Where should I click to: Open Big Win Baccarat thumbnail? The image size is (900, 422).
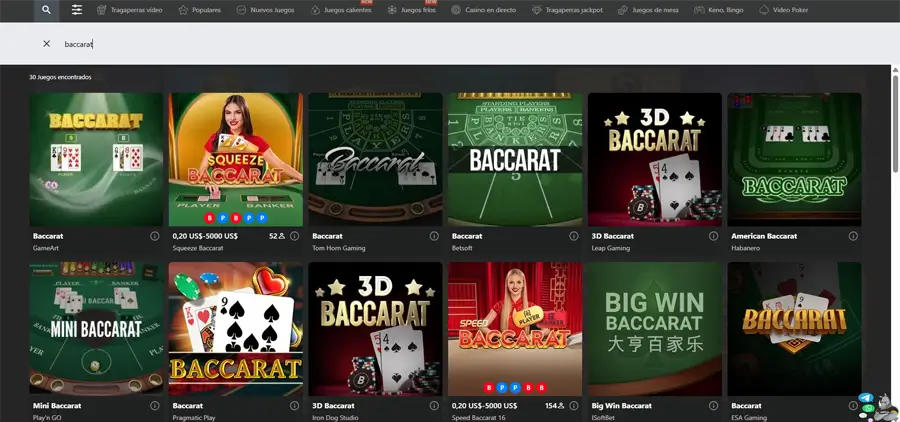click(655, 329)
